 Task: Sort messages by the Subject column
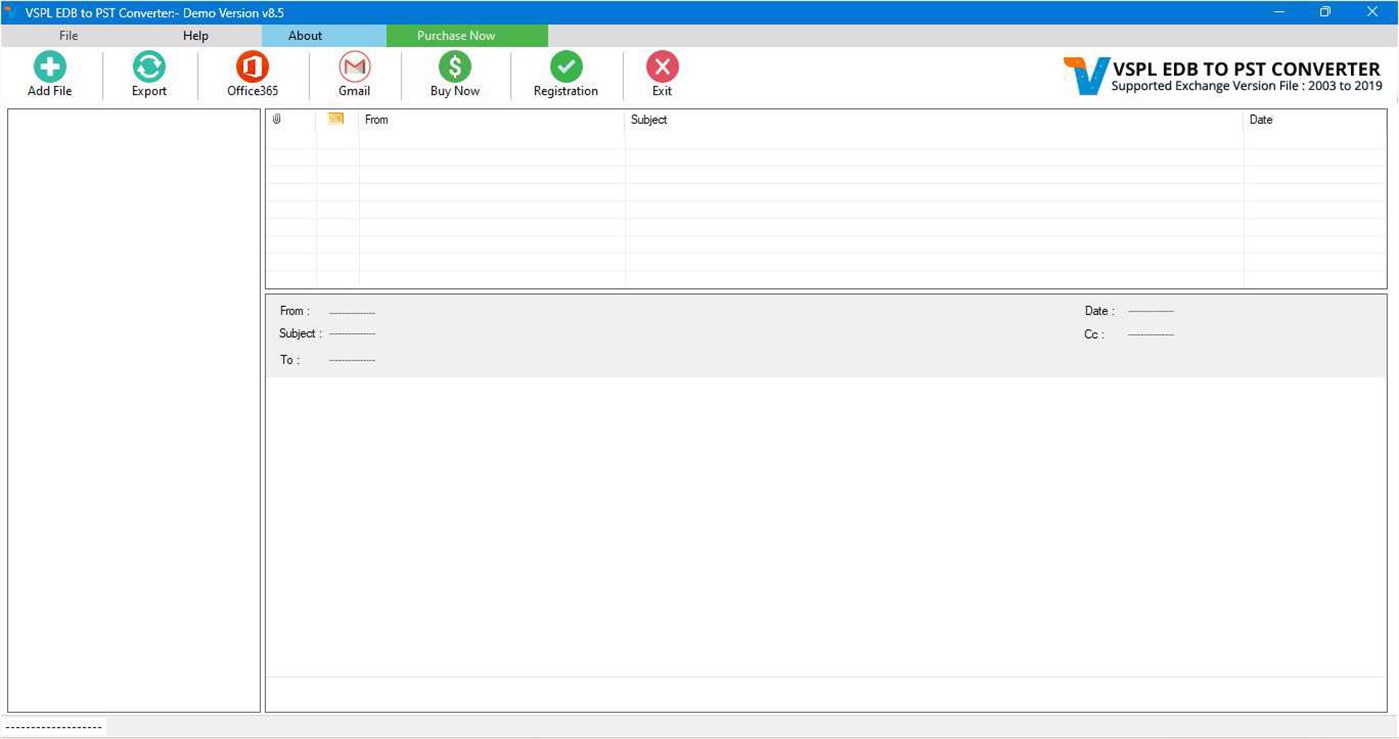pos(649,119)
